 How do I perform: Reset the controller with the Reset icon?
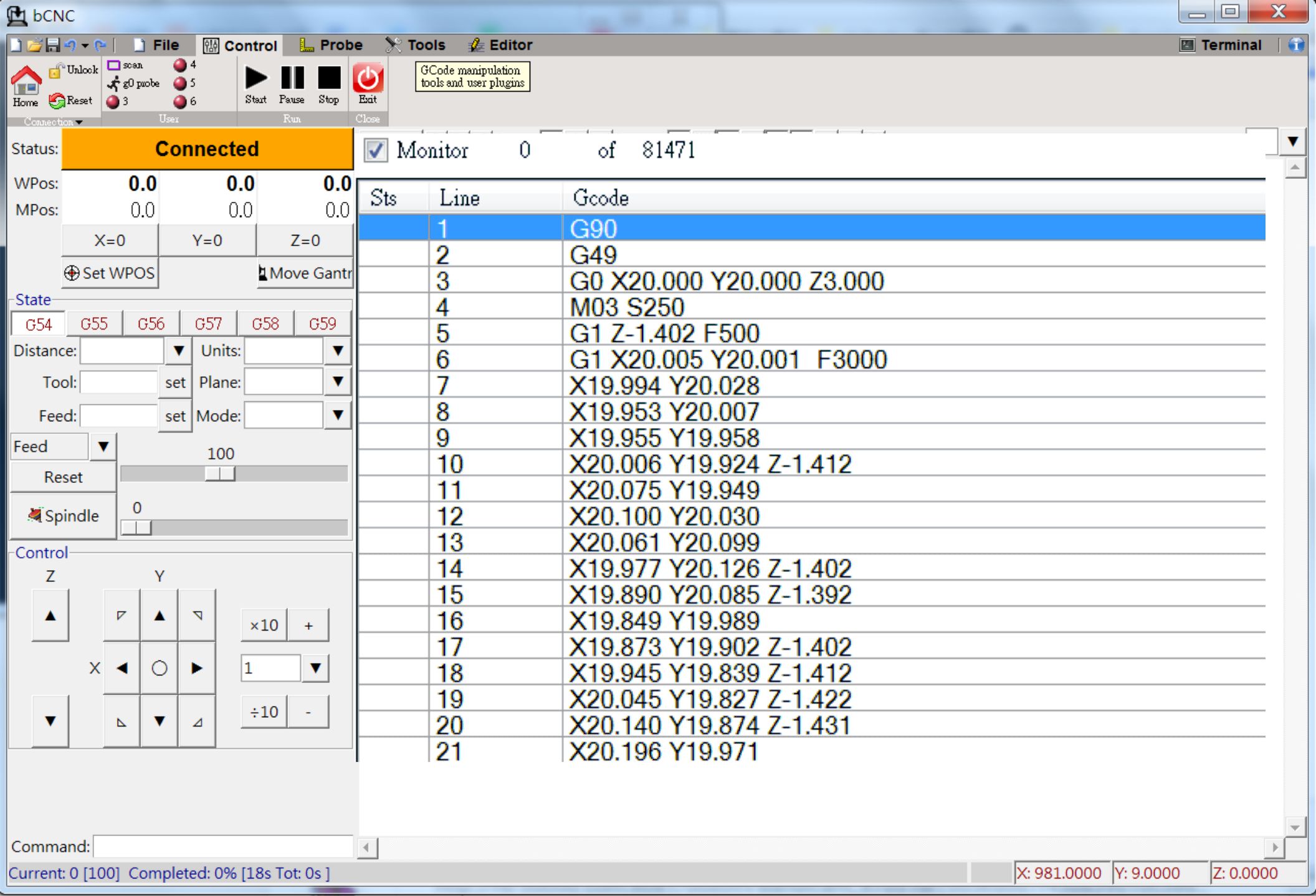coord(71,100)
